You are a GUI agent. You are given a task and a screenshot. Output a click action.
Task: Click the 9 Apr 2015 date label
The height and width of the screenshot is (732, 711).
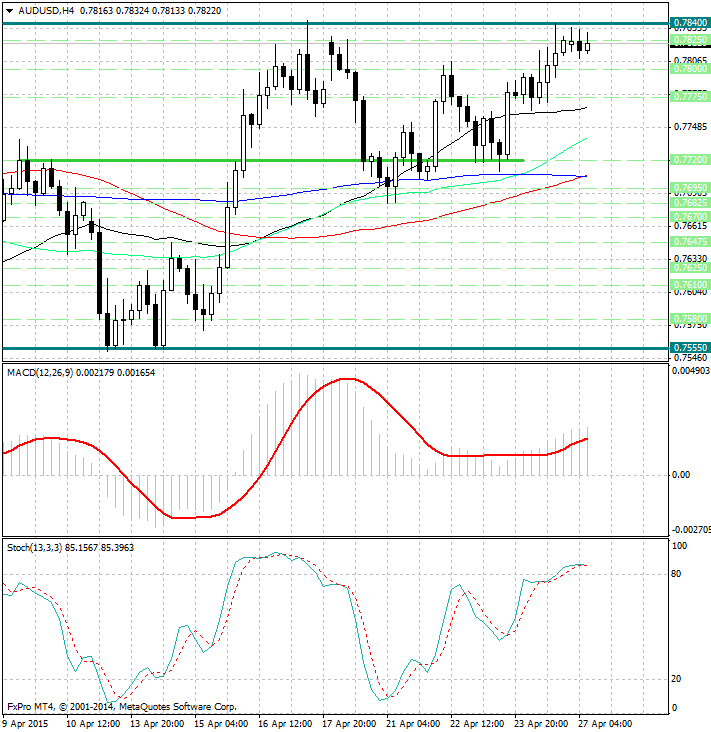click(26, 724)
